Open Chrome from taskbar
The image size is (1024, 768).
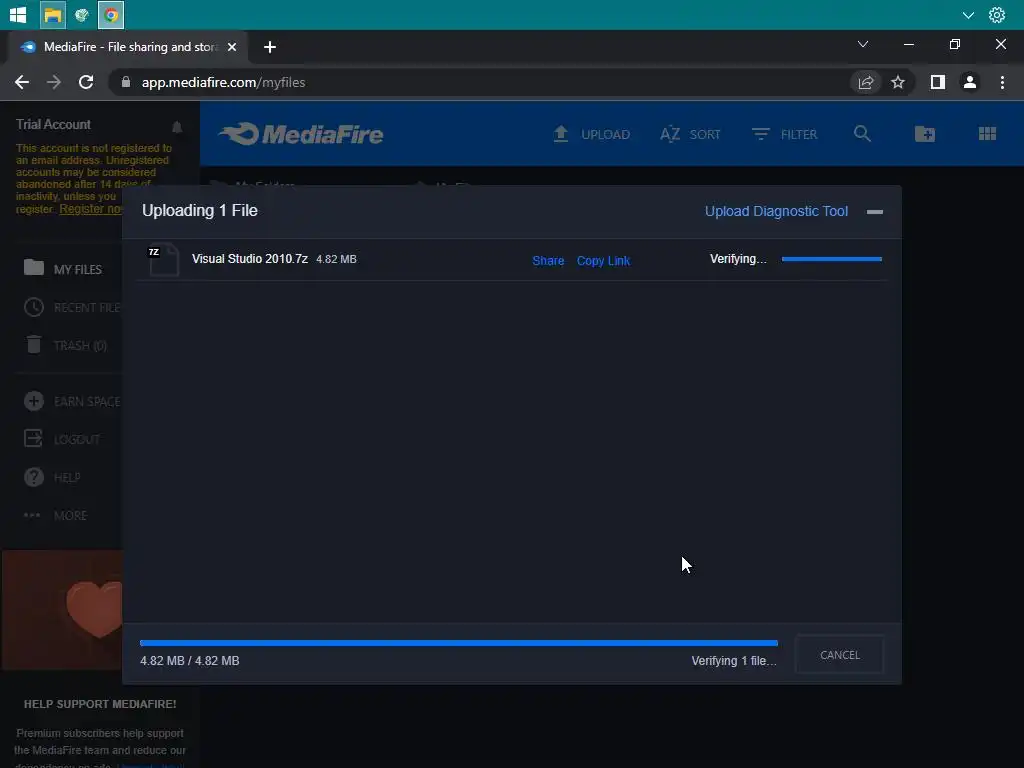[111, 14]
